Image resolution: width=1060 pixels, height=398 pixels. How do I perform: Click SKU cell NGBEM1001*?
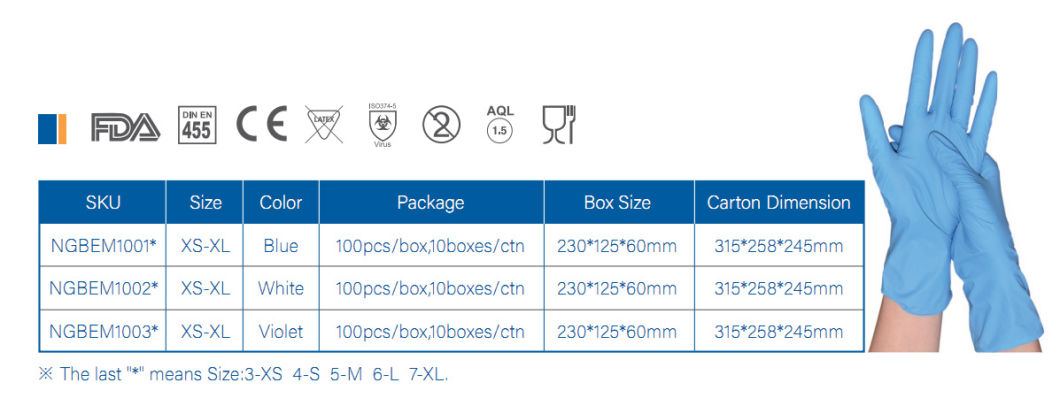tap(103, 246)
